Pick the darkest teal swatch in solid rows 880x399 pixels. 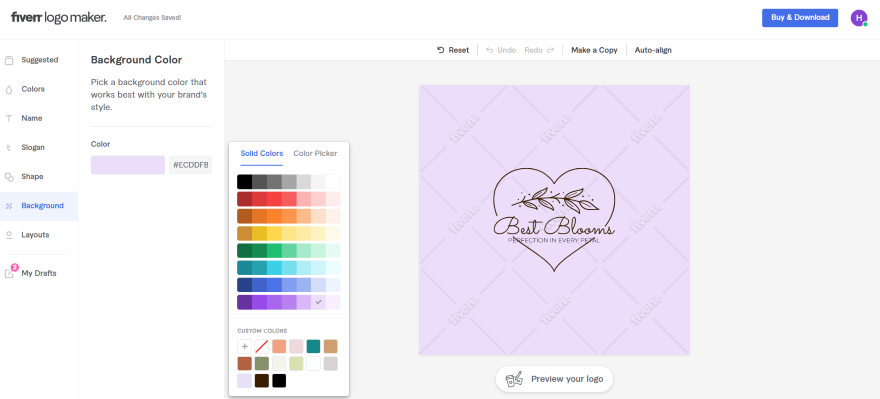[x=244, y=268]
